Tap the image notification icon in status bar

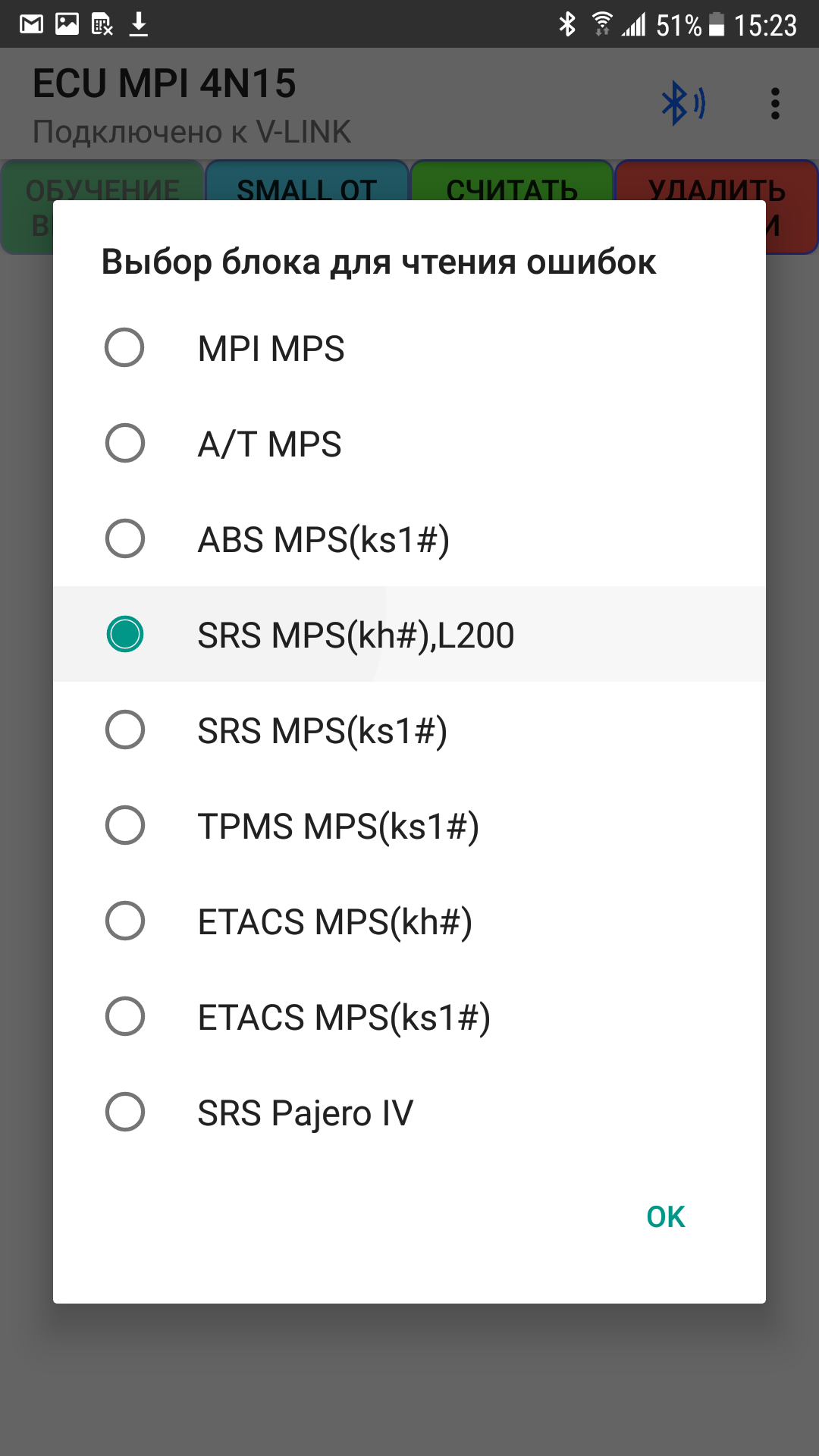click(x=67, y=24)
